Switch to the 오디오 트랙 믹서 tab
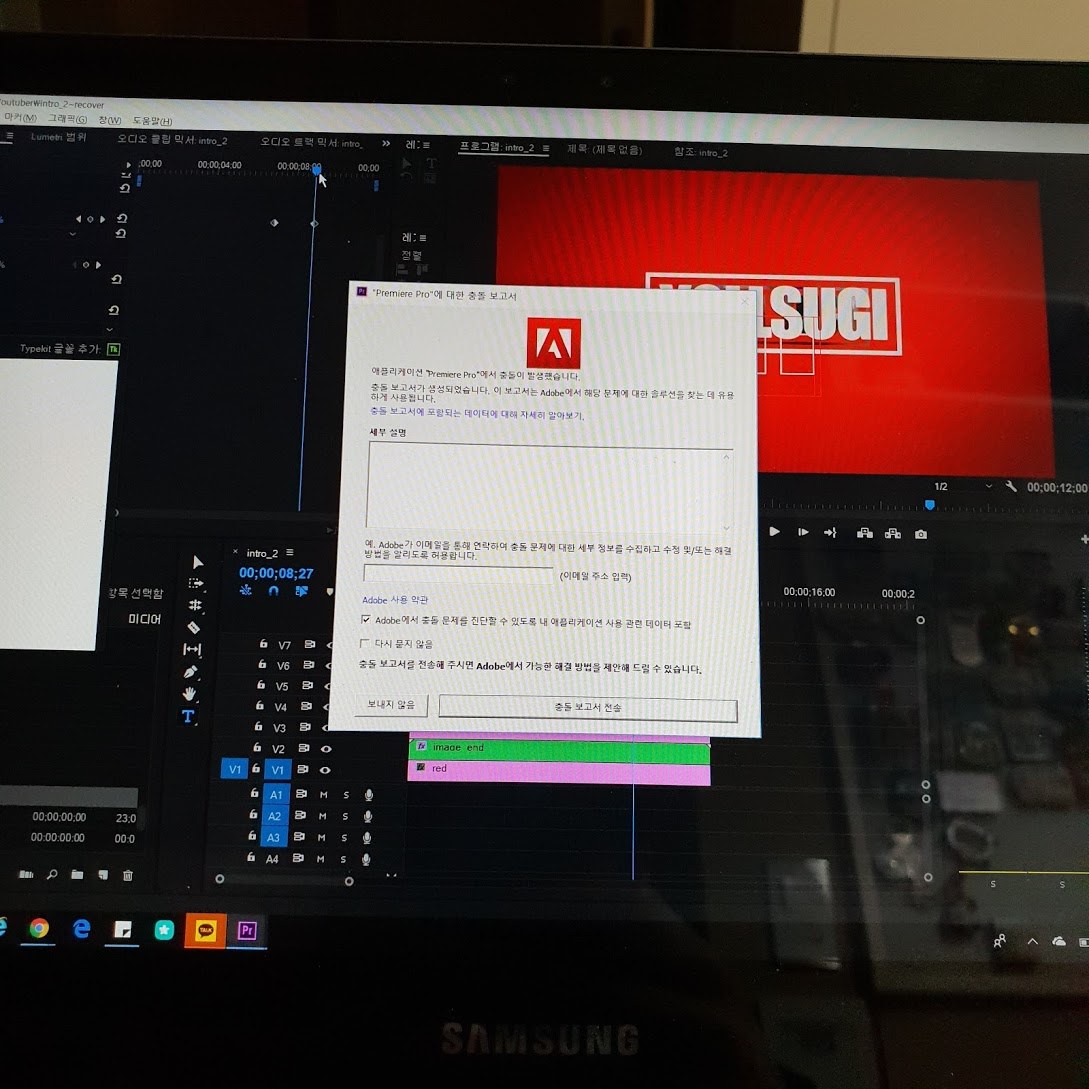 point(311,142)
